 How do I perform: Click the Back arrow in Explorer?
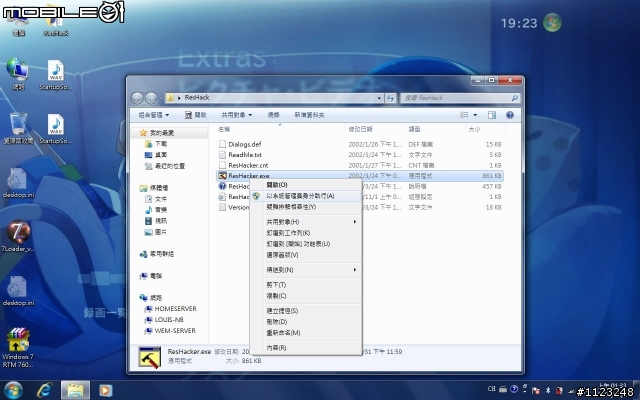click(x=138, y=98)
